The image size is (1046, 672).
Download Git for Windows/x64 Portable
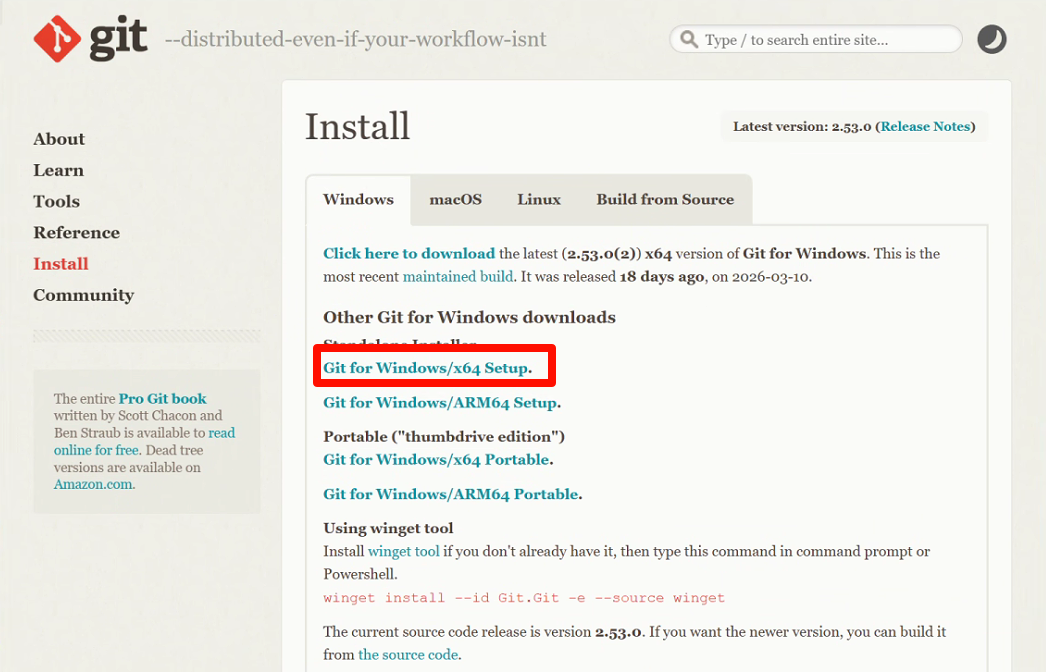pos(436,460)
